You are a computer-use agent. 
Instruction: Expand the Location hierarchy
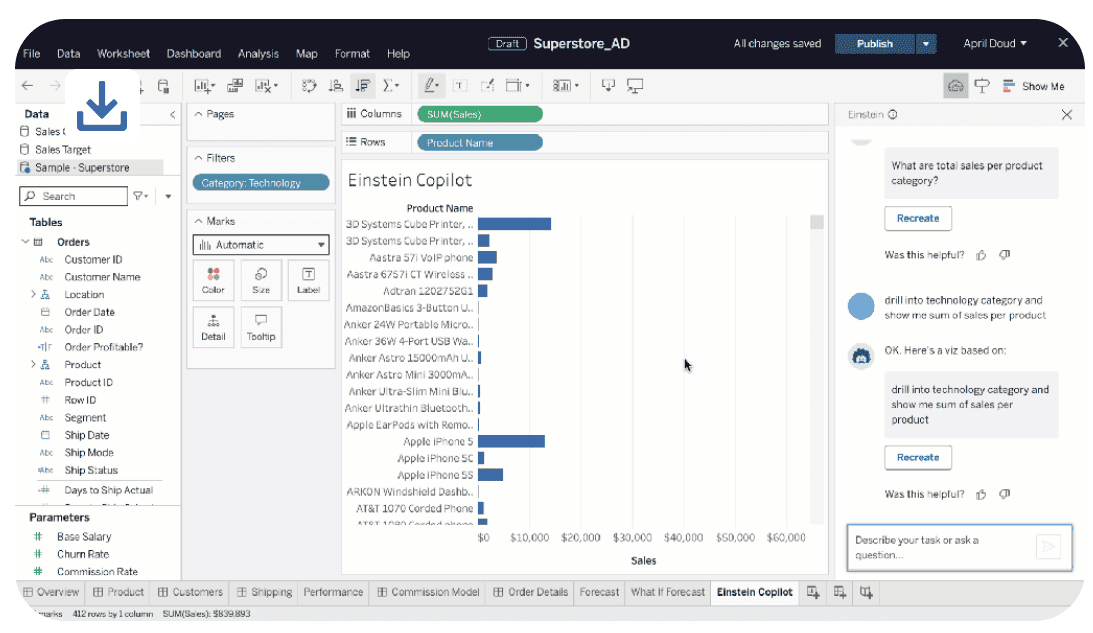click(33, 294)
